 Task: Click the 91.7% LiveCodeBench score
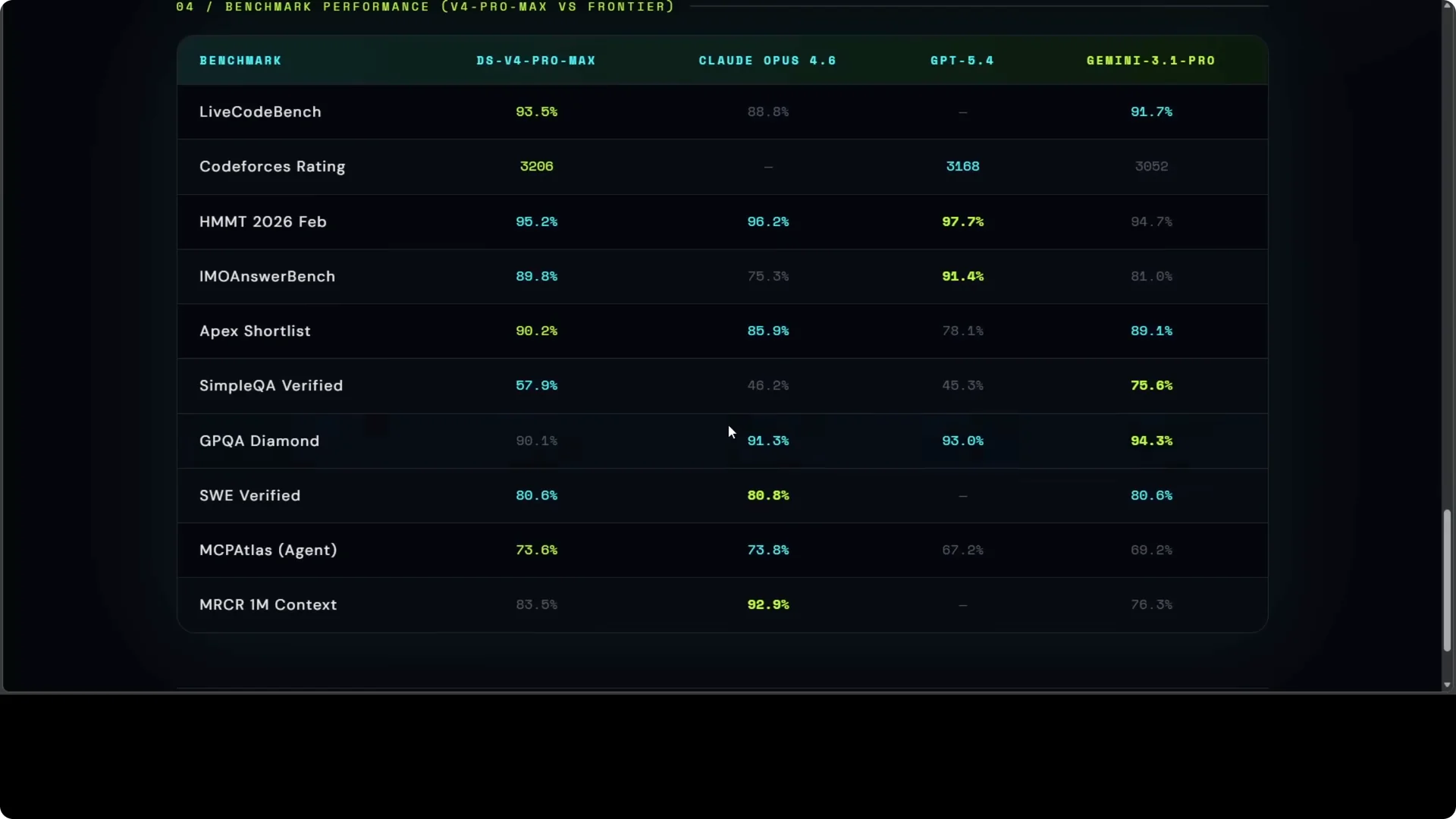point(1151,111)
